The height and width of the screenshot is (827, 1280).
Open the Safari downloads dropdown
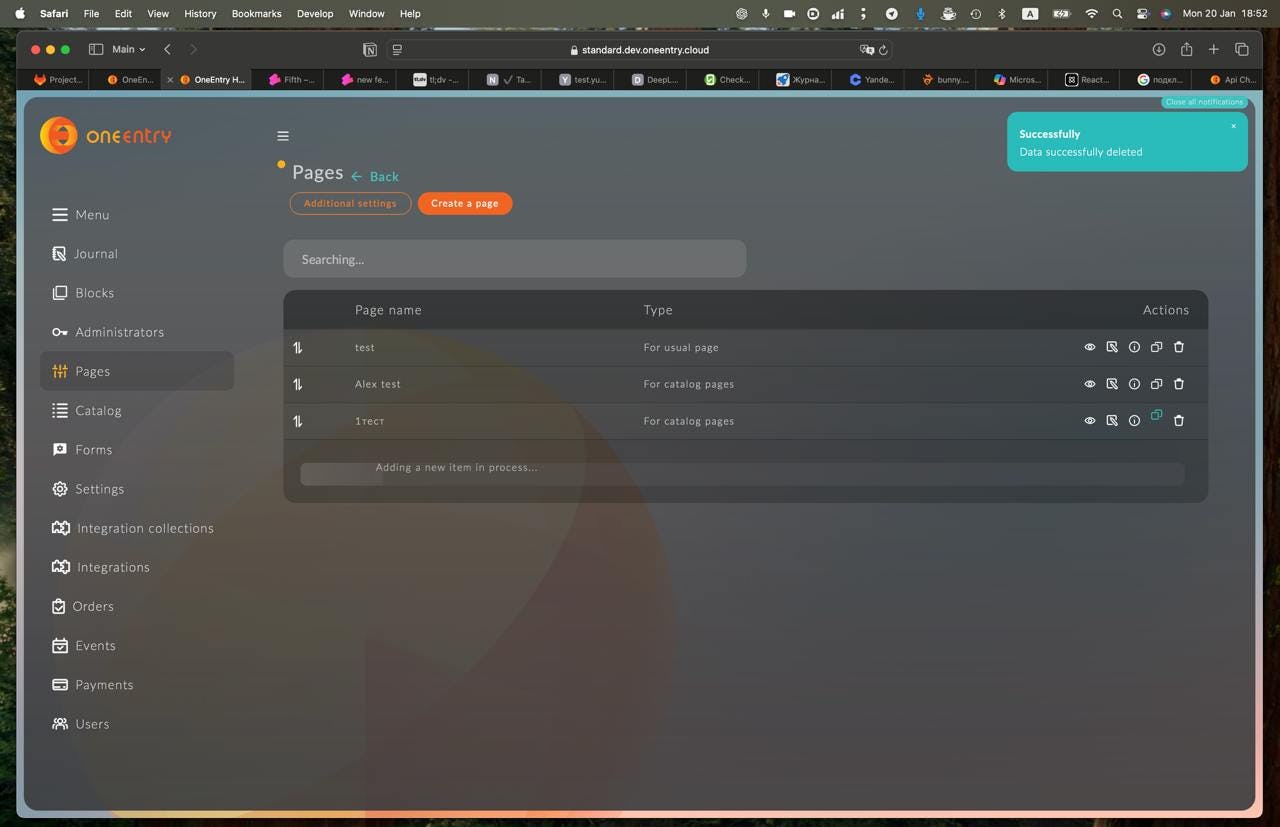pos(1158,48)
